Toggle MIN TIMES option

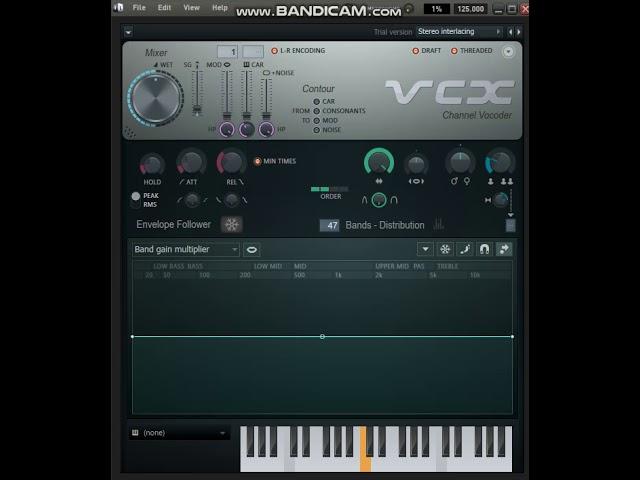[275, 161]
